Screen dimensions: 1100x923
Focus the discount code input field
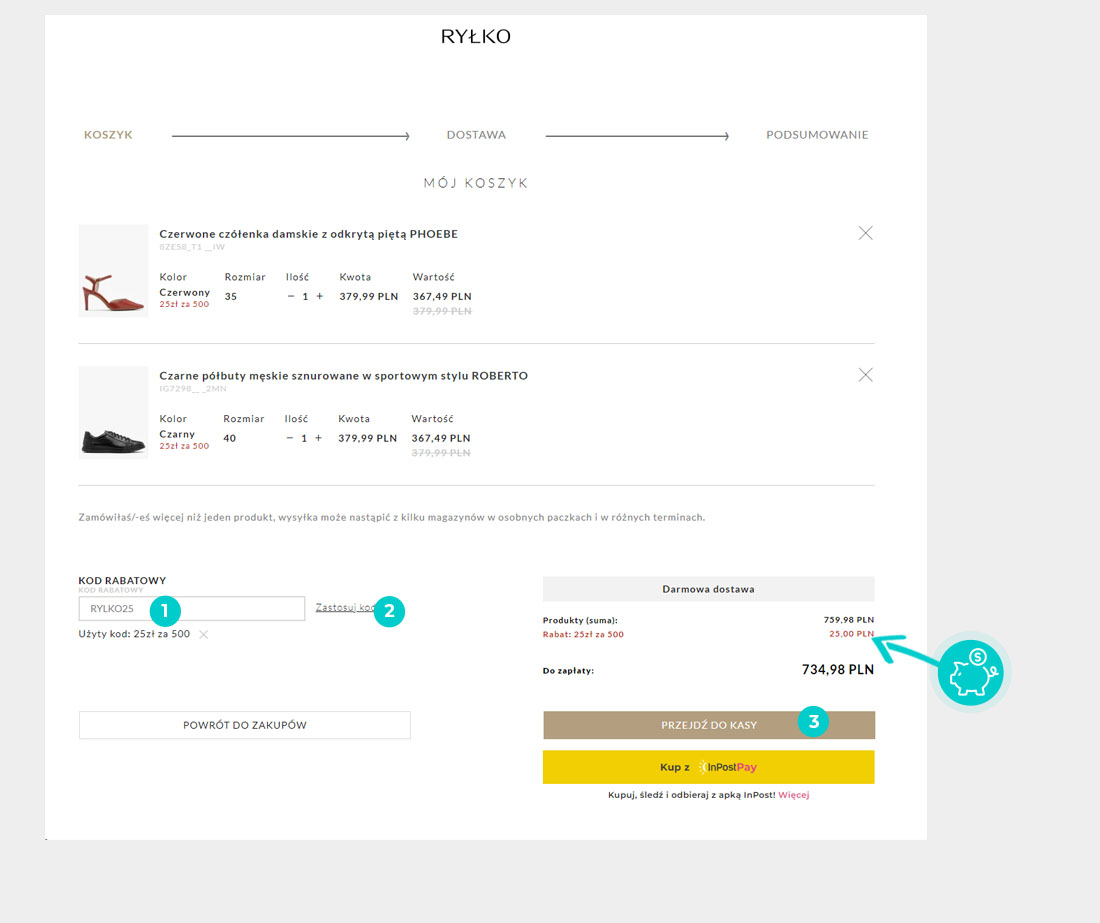tap(192, 608)
